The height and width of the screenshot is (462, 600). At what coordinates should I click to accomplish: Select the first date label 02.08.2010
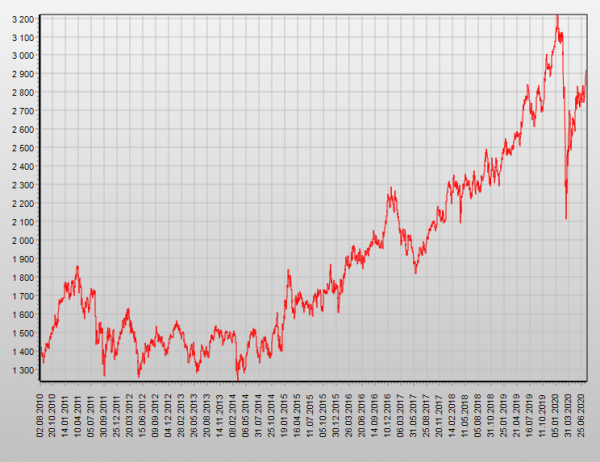[41, 414]
